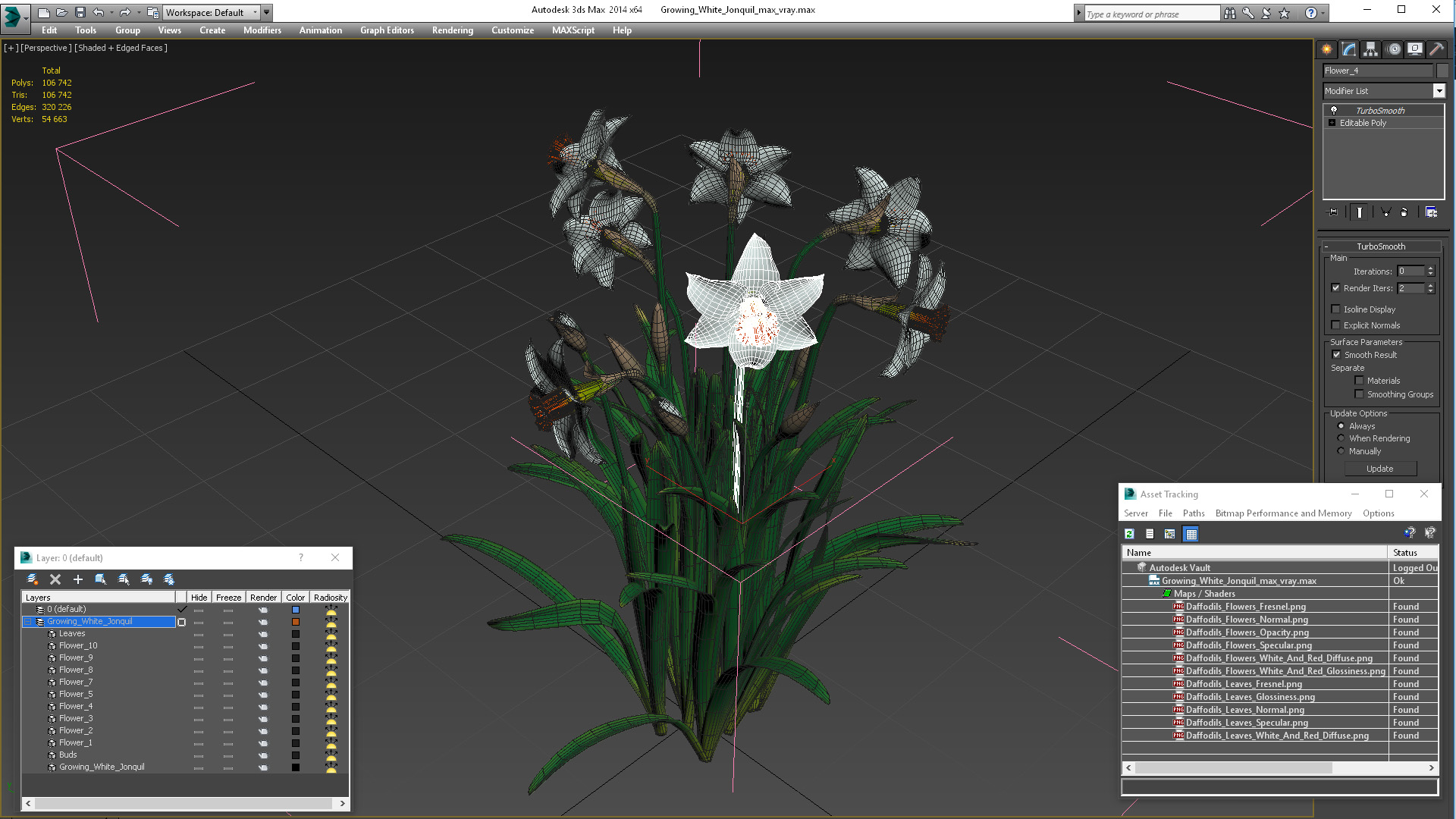Open quick access toolbar customize arrow
The height and width of the screenshot is (819, 1456).
click(267, 12)
